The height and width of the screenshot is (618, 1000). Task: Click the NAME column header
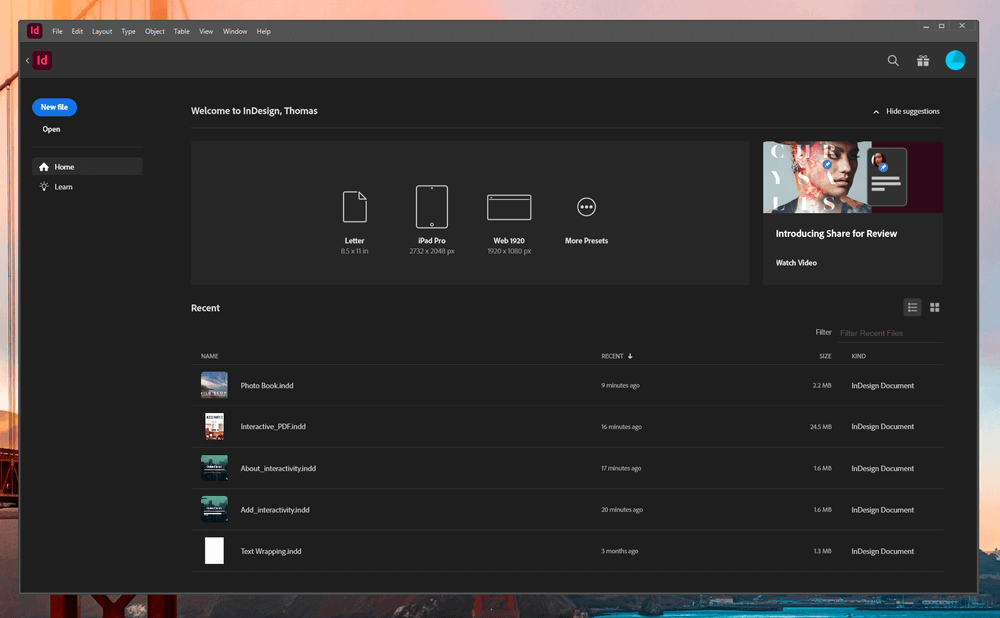click(210, 357)
